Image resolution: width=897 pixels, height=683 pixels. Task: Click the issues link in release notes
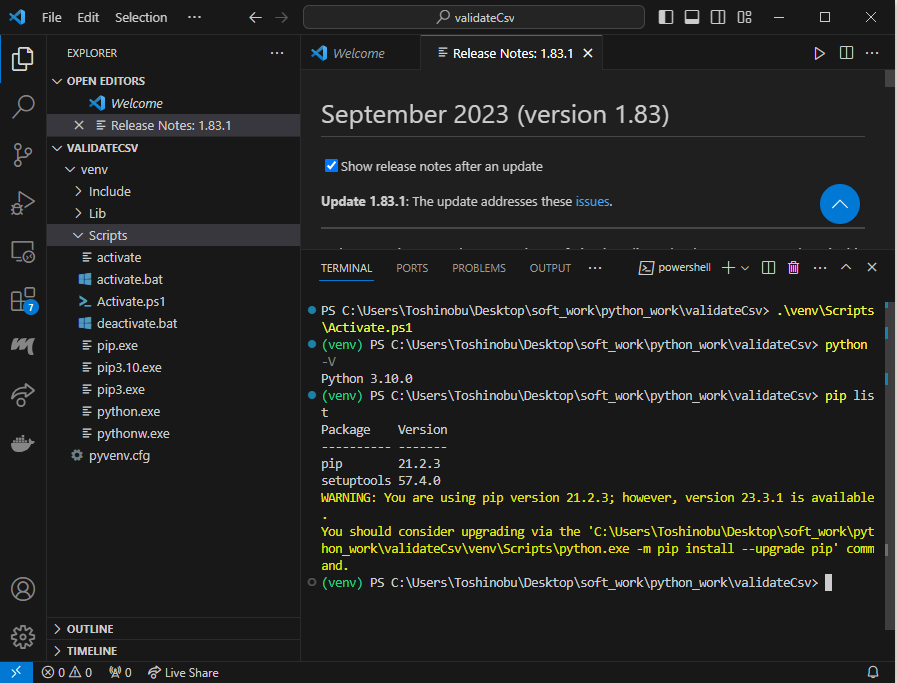[x=592, y=201]
